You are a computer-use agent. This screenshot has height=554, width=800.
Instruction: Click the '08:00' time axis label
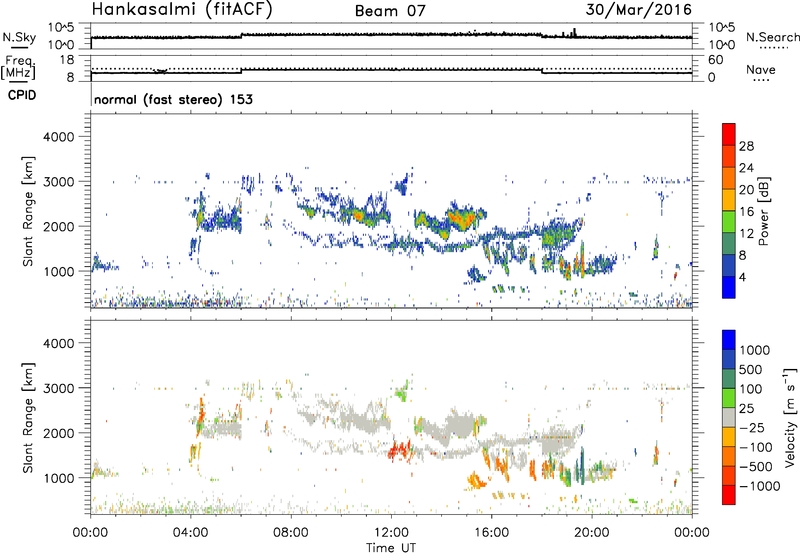click(x=291, y=533)
